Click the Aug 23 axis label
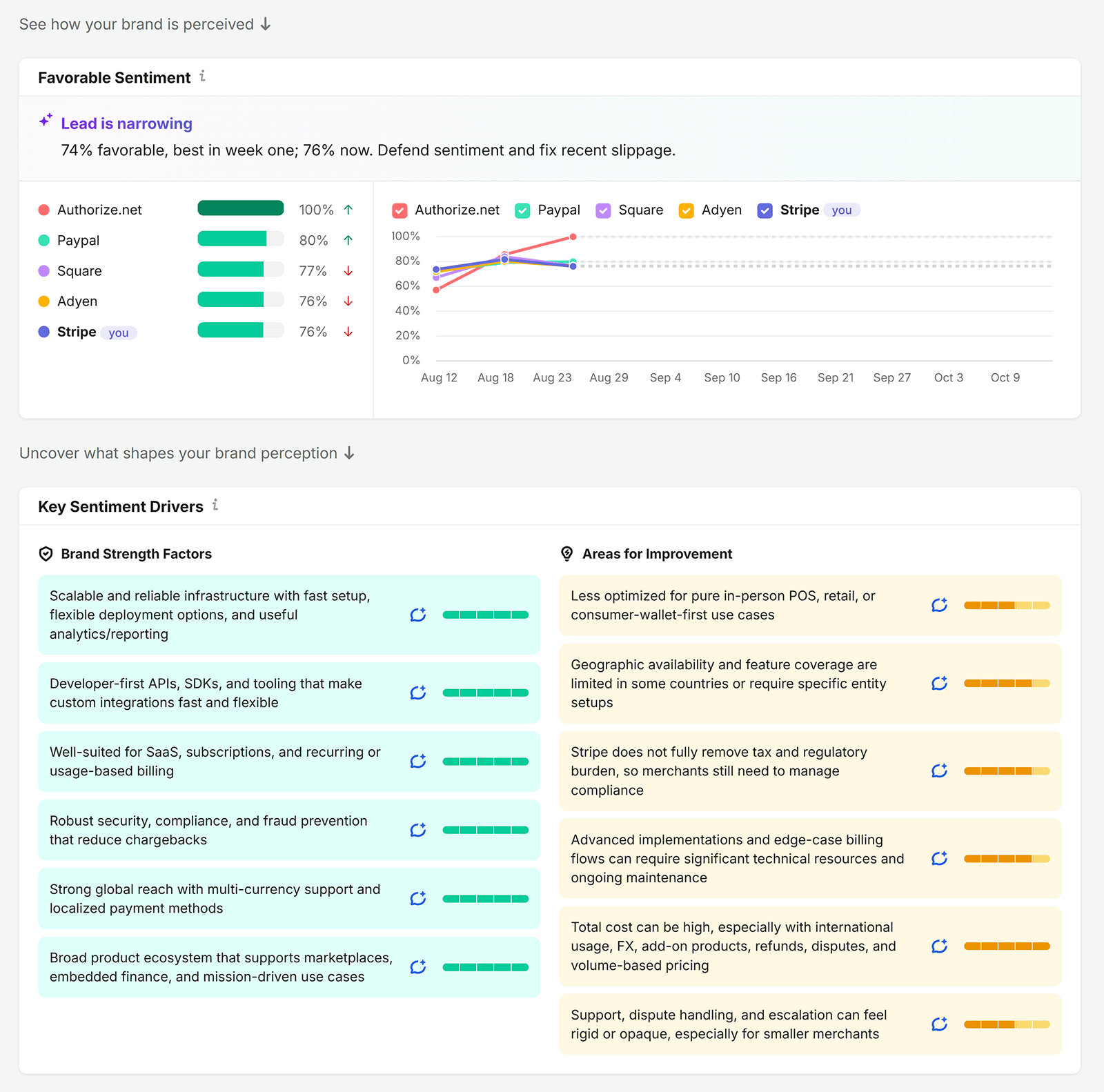The width and height of the screenshot is (1104, 1092). pyautogui.click(x=552, y=377)
